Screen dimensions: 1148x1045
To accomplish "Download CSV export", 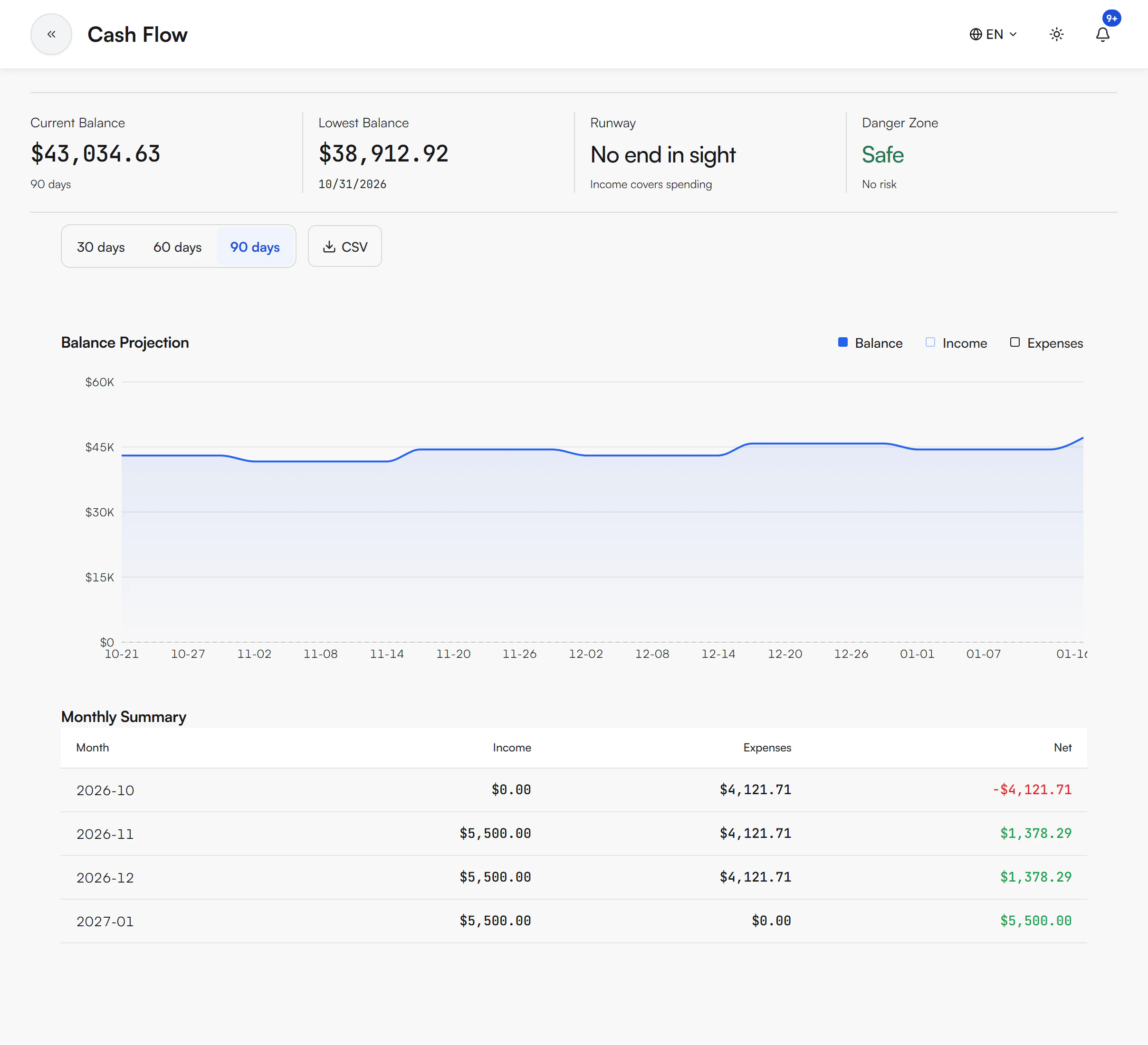I will [x=344, y=247].
